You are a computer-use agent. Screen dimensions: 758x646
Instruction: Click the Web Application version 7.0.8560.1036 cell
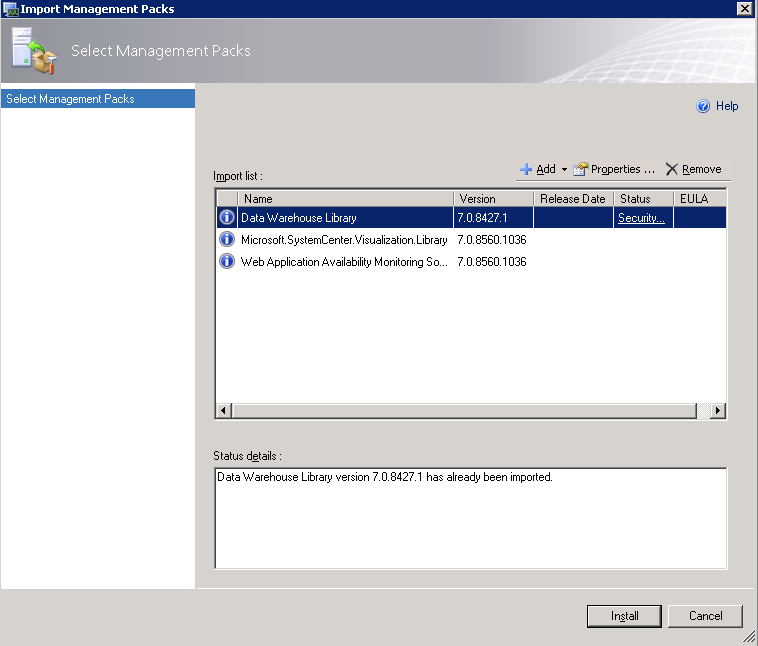click(492, 262)
